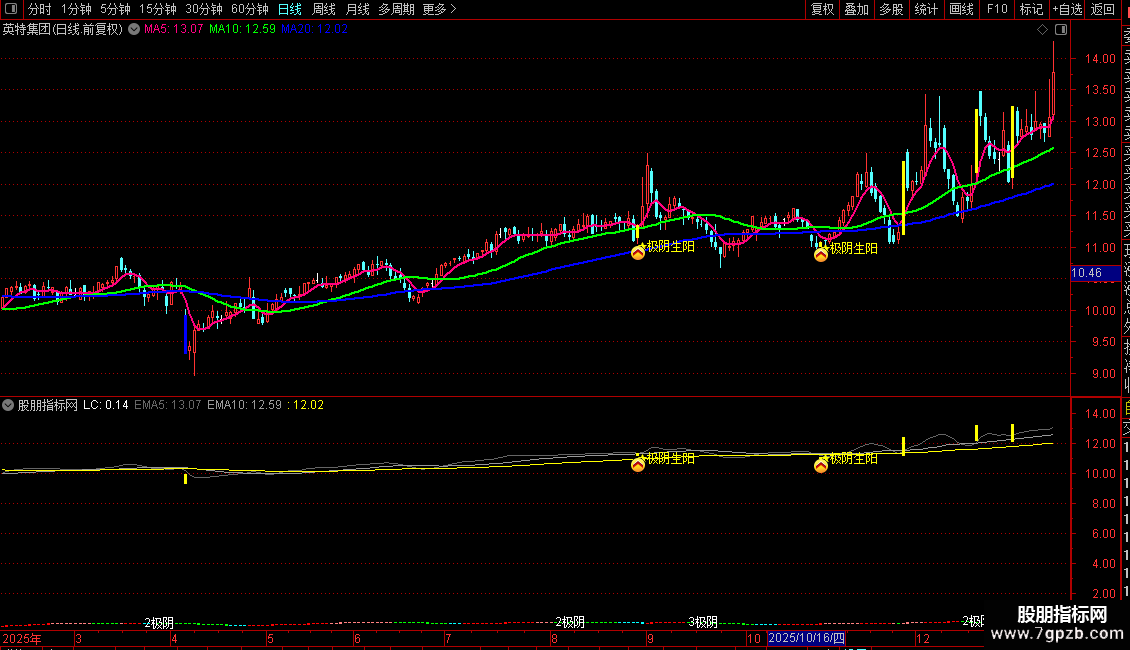Expand the 股朋指标网 sub-indicator menu
This screenshot has width=1130, height=650.
click(x=8, y=405)
